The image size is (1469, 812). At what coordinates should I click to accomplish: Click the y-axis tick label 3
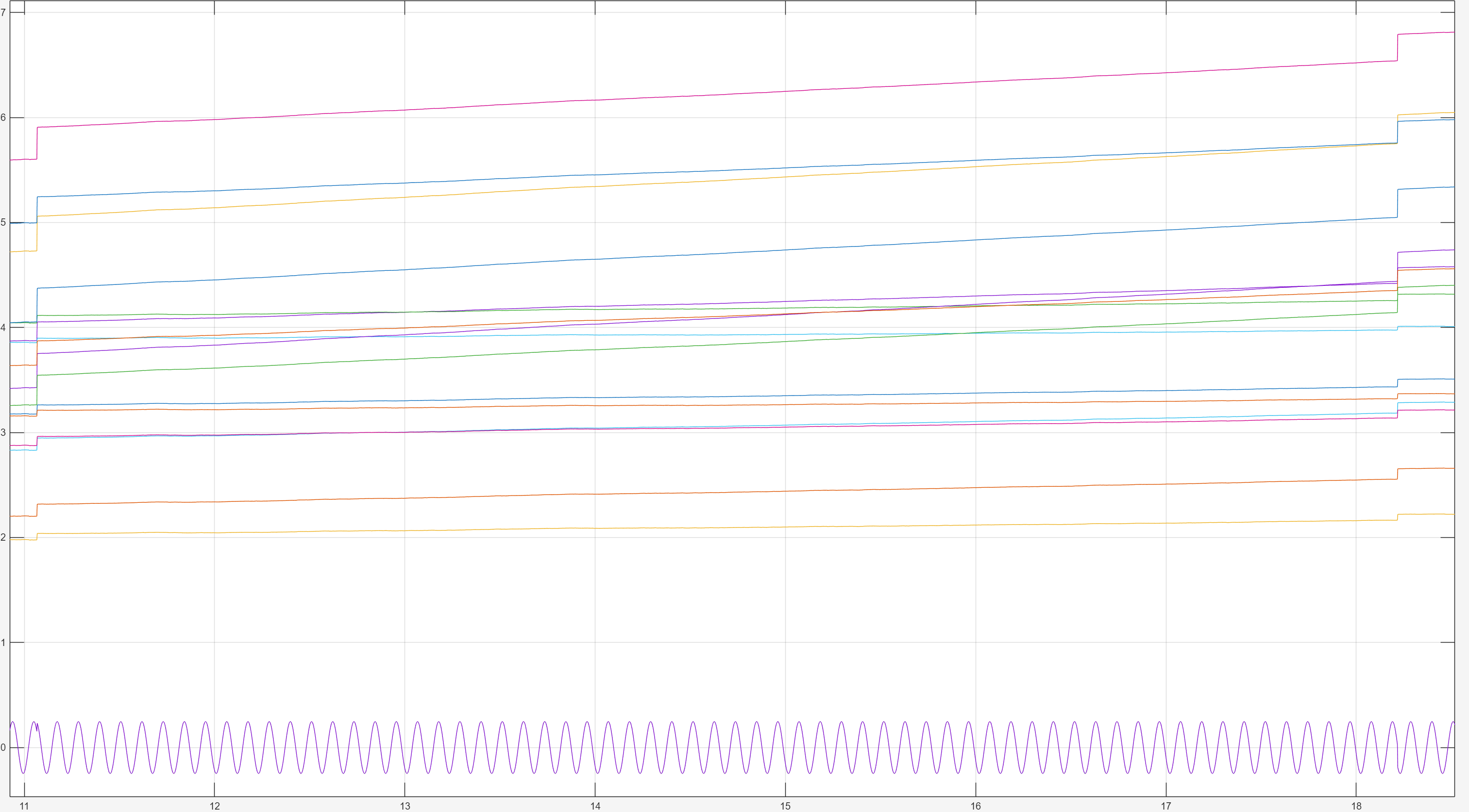[3, 432]
